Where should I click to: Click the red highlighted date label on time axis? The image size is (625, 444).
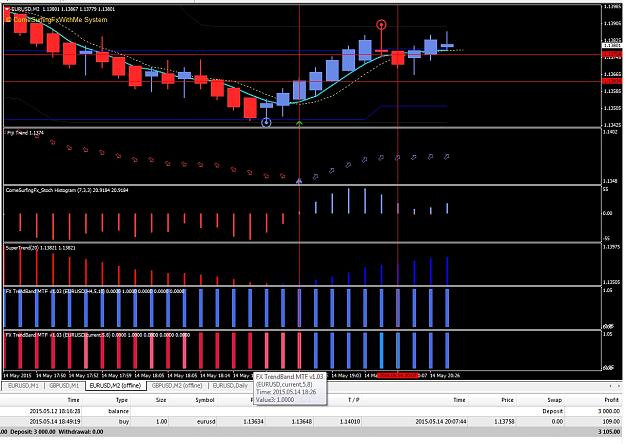[x=397, y=375]
